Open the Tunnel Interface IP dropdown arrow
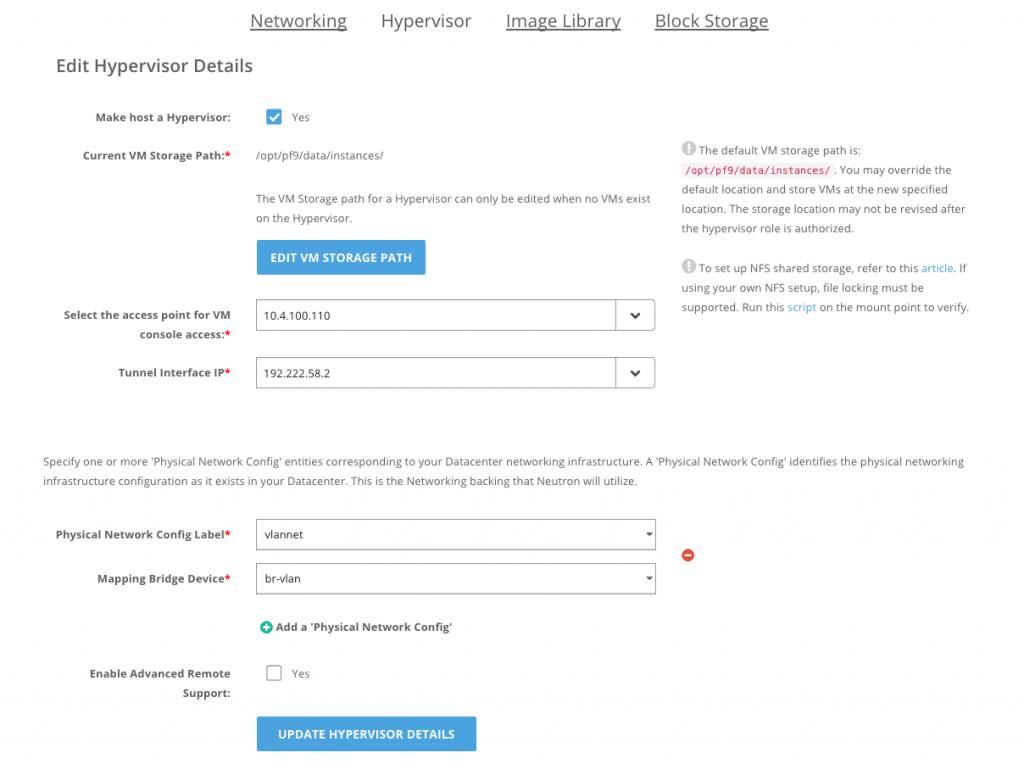Screen dimensions: 1024x775 (635, 373)
